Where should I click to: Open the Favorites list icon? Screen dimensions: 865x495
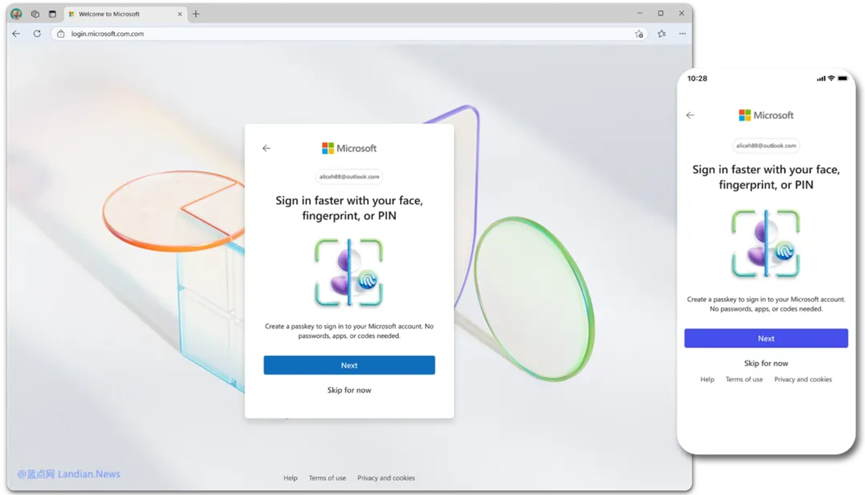click(661, 34)
